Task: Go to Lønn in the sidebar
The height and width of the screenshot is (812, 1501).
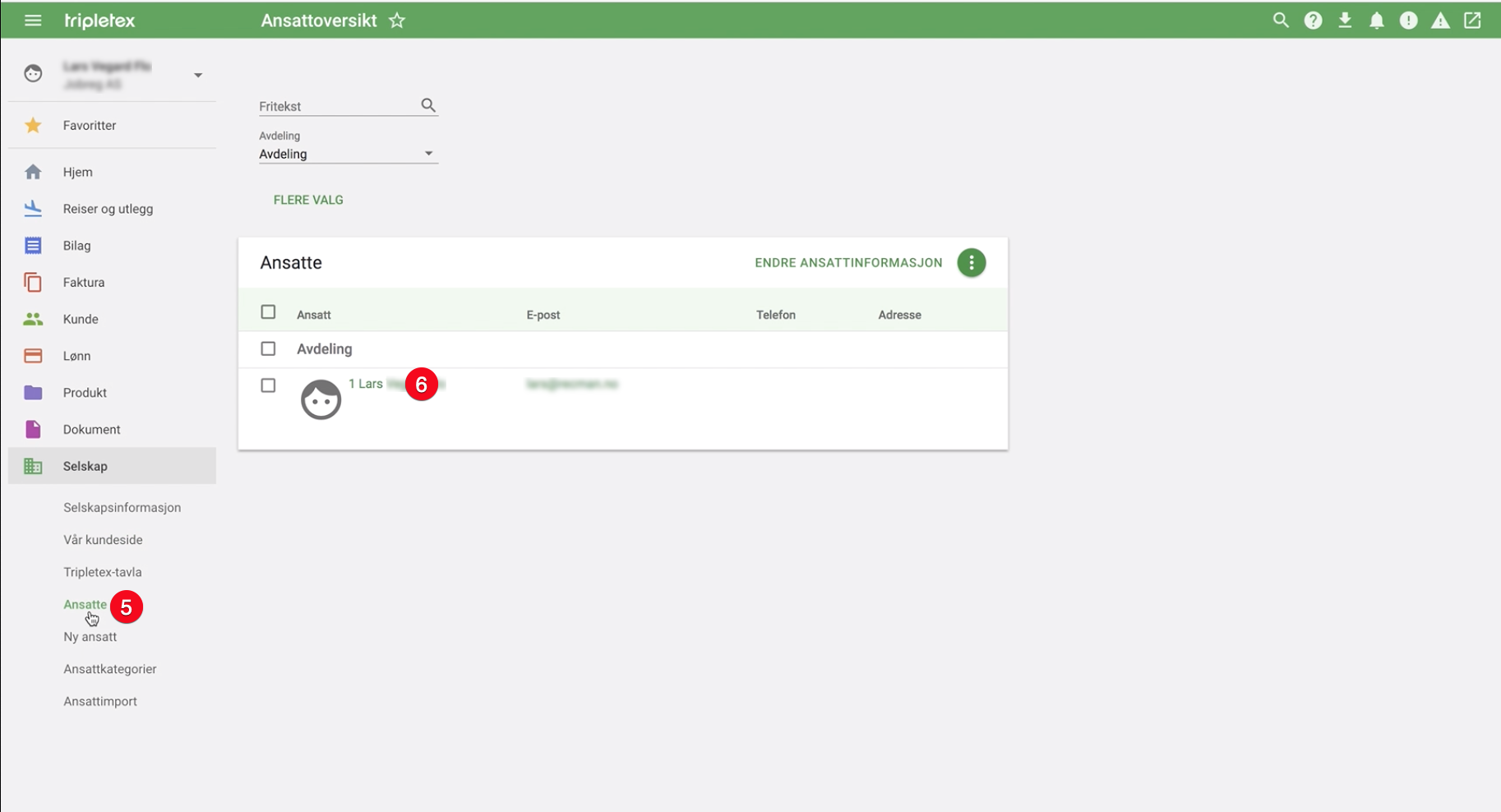Action: click(76, 356)
